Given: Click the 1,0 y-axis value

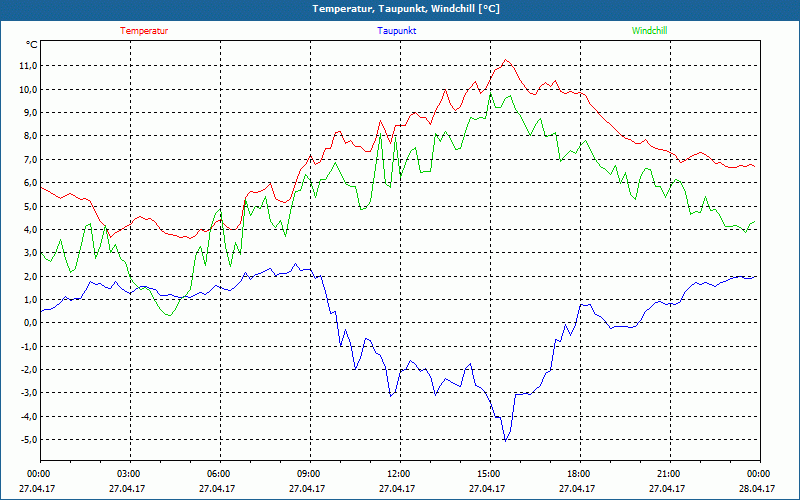Looking at the screenshot, I should [x=29, y=299].
